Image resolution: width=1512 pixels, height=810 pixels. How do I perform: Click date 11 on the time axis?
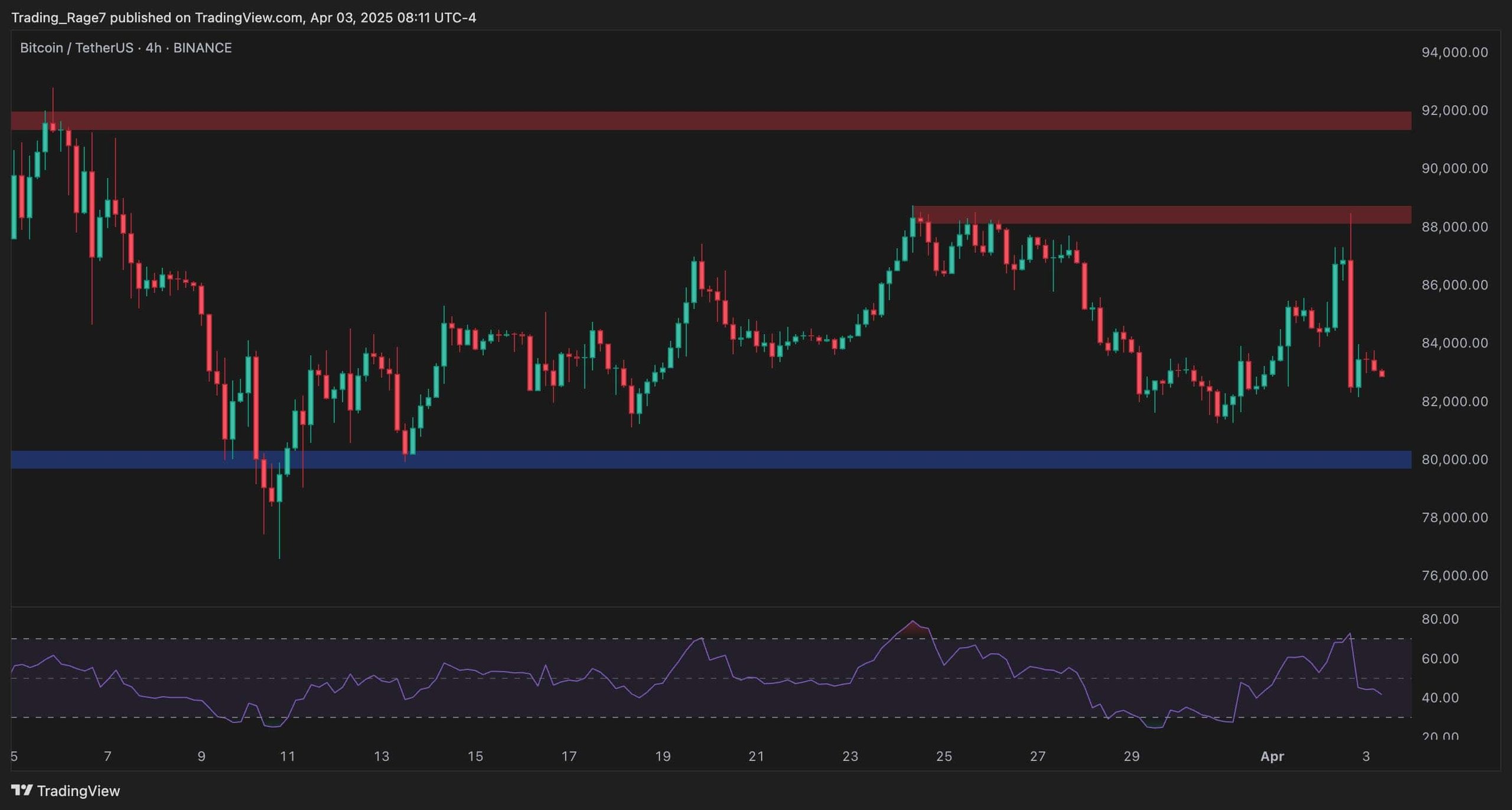pyautogui.click(x=288, y=756)
